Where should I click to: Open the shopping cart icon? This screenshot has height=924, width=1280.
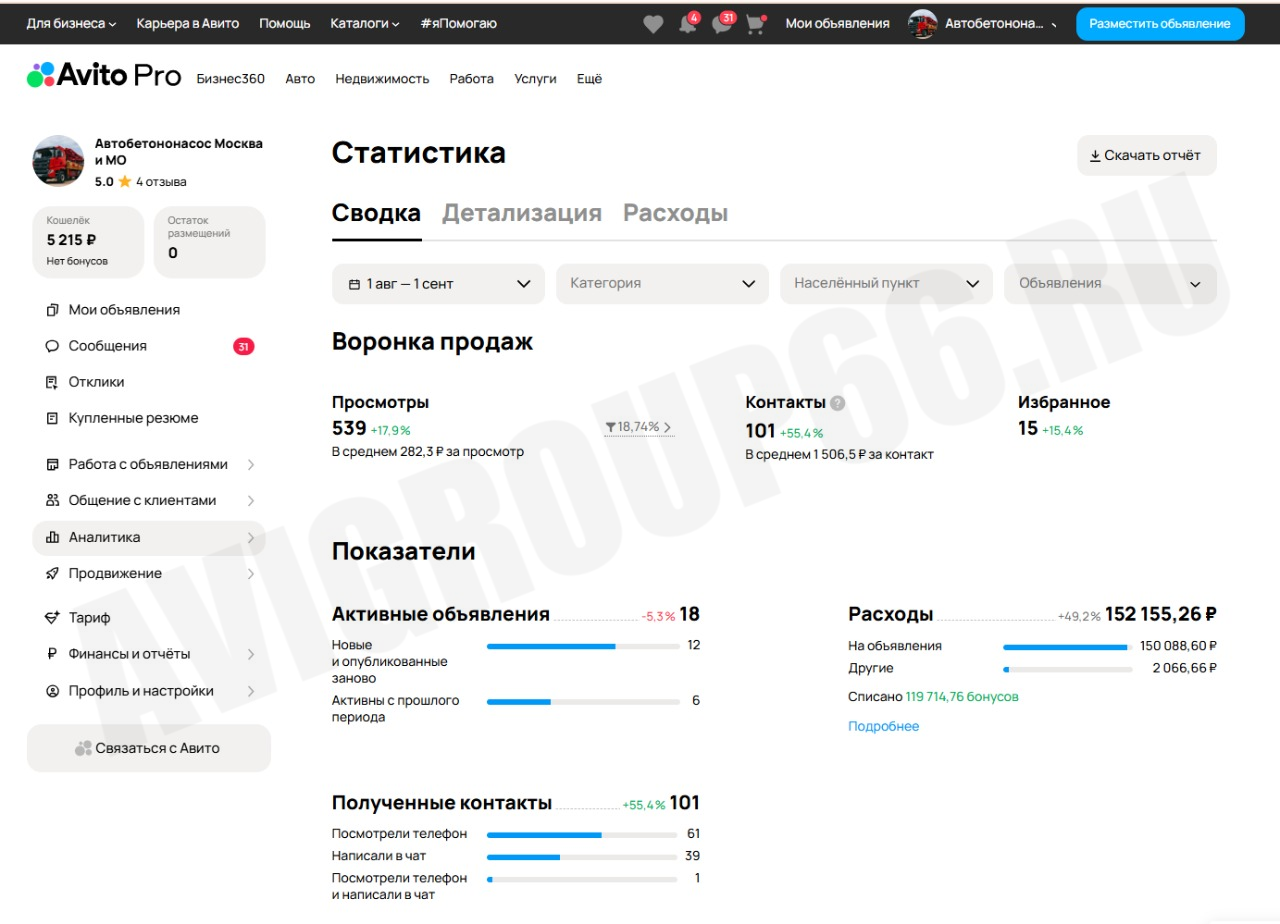[x=755, y=24]
